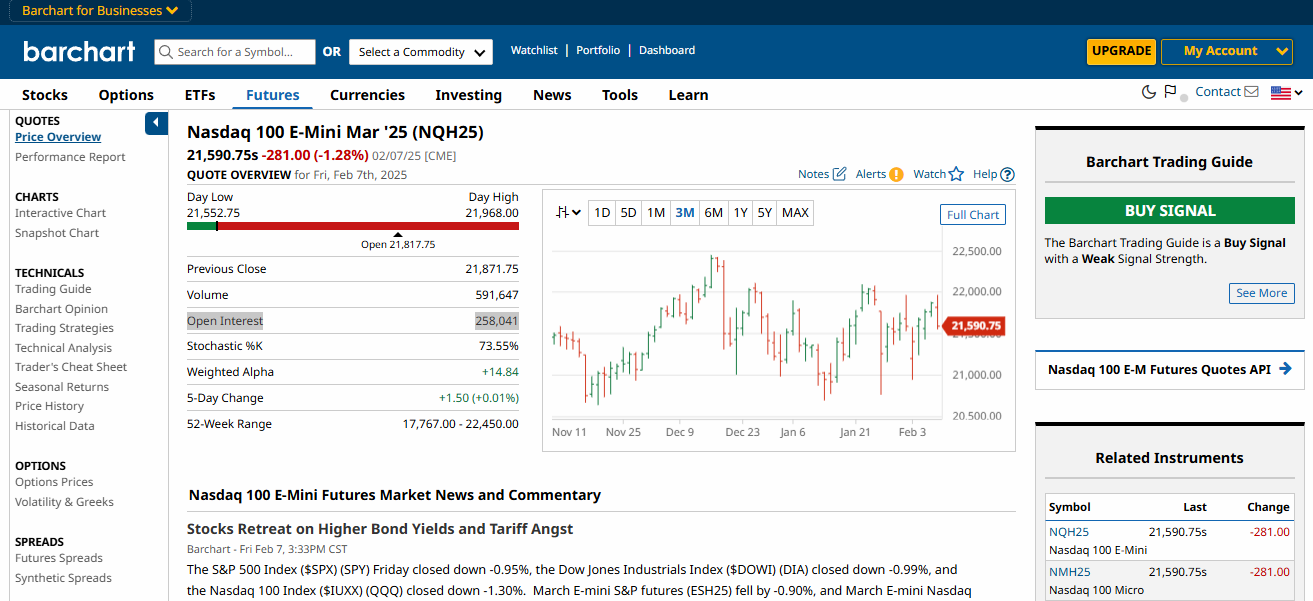Viewport: 1313px width, 601px height.
Task: Click the arrow beside Futures Quotes API
Action: (x=1285, y=369)
